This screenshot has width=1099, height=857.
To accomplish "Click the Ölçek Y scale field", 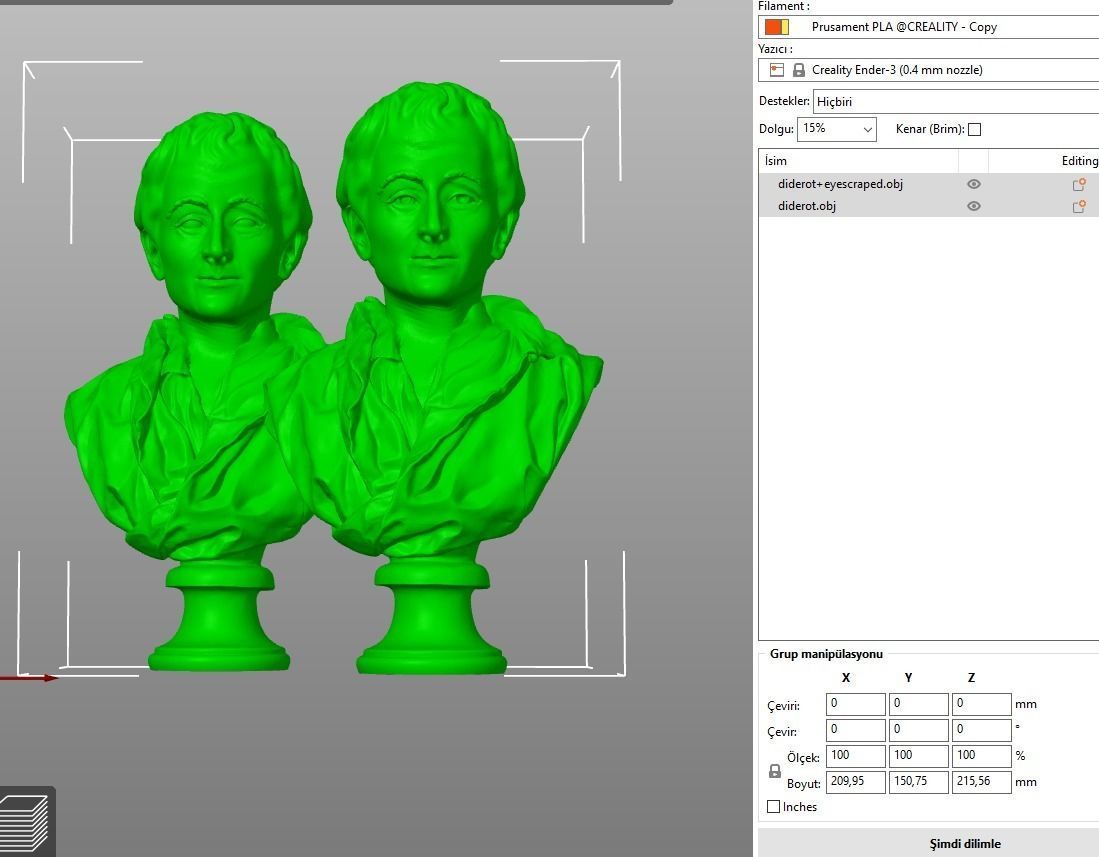I will click(x=919, y=756).
